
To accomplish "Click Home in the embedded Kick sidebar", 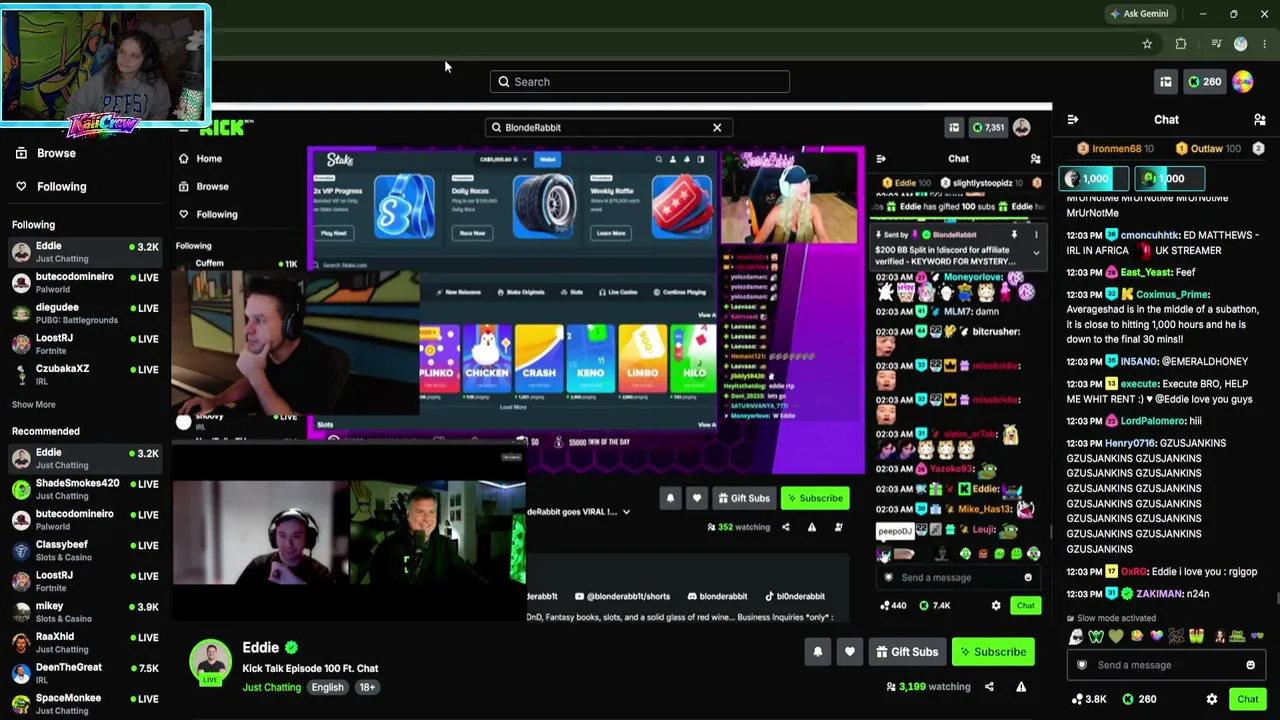I will coord(200,159).
